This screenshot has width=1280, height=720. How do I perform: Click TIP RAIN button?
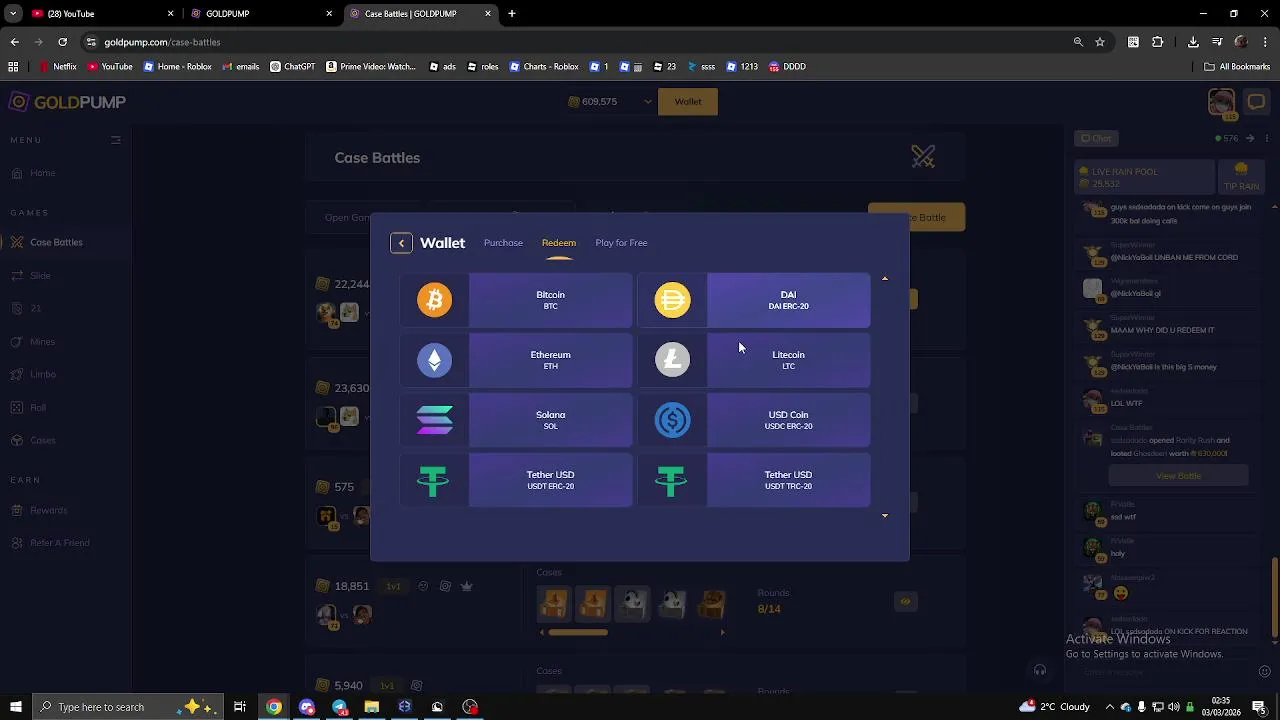1241,177
